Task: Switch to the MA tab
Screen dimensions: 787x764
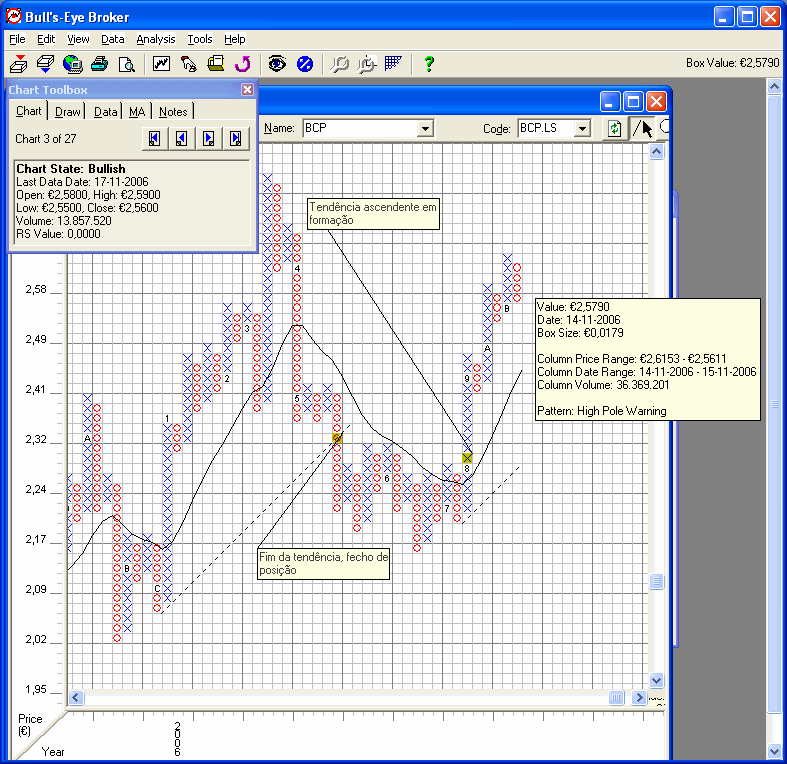Action: pyautogui.click(x=137, y=112)
